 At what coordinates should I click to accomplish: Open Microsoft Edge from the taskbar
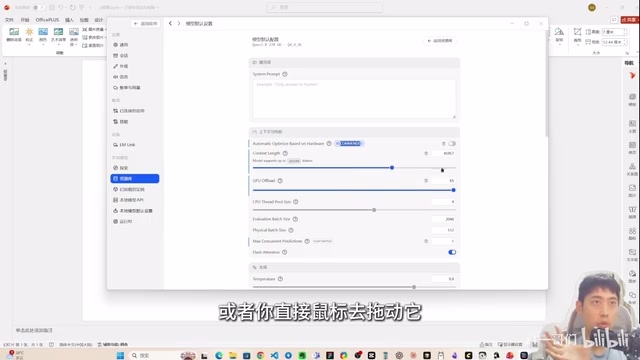[x=219, y=356]
